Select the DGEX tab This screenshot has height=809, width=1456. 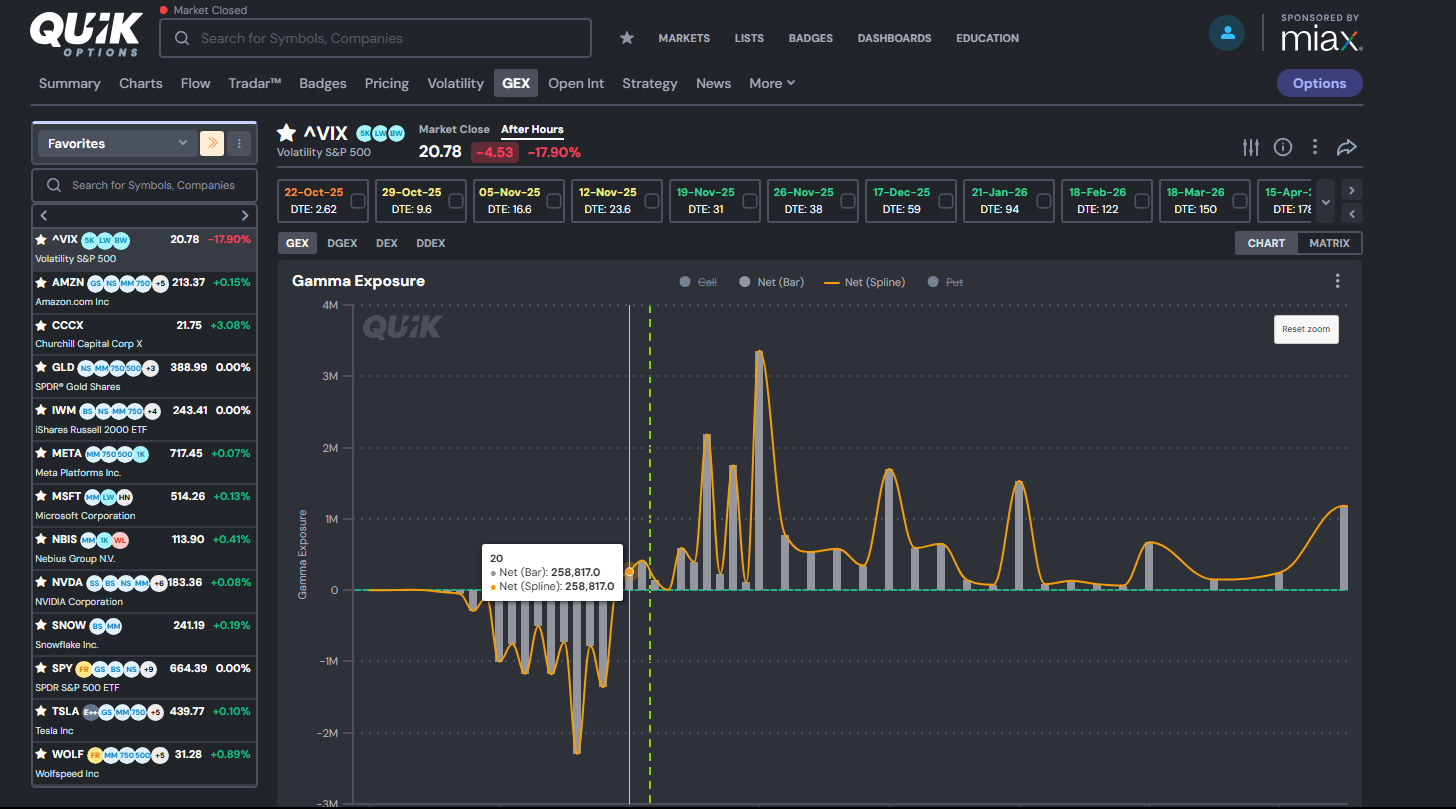[x=342, y=243]
